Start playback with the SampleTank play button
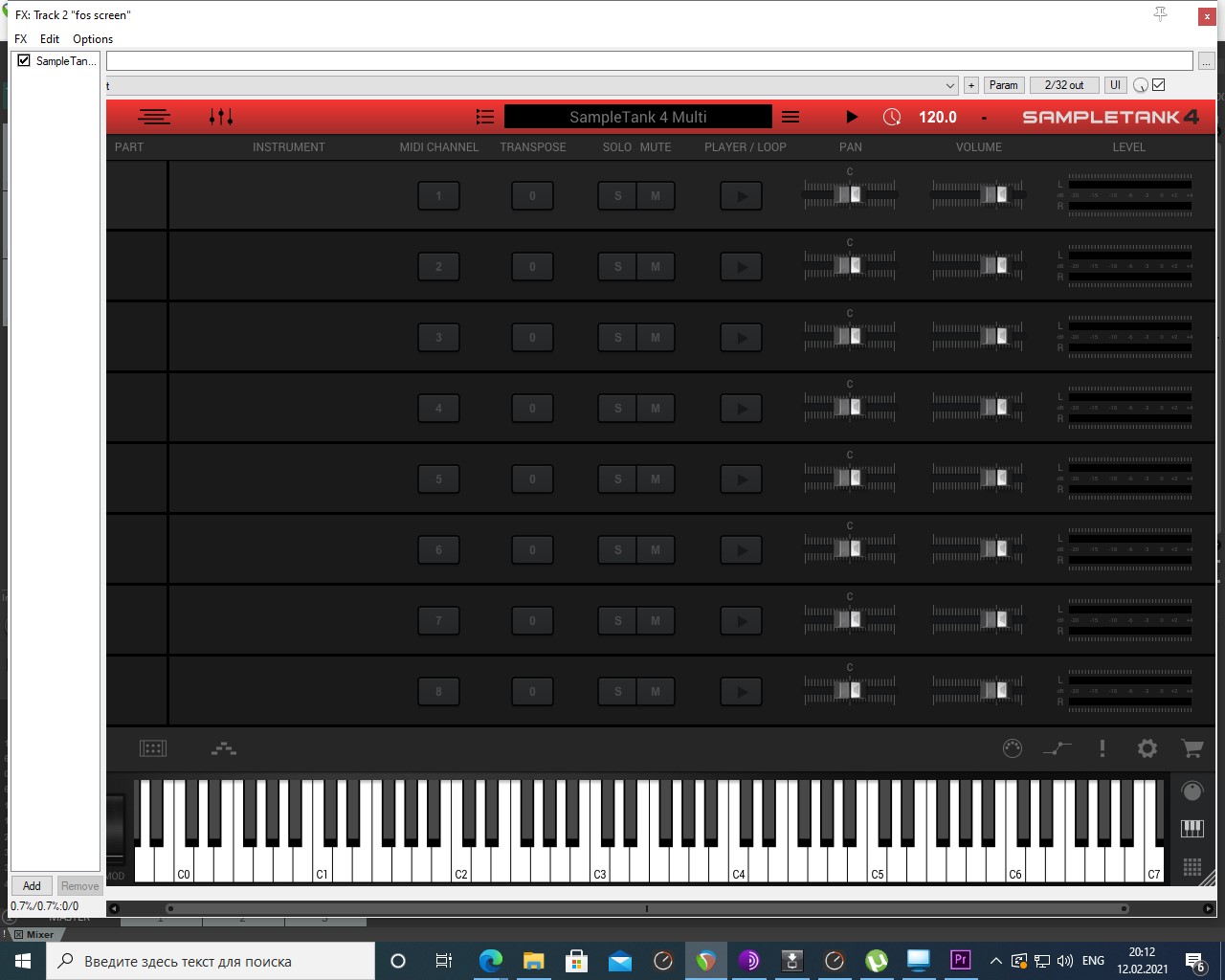The height and width of the screenshot is (980, 1225). coord(852,117)
